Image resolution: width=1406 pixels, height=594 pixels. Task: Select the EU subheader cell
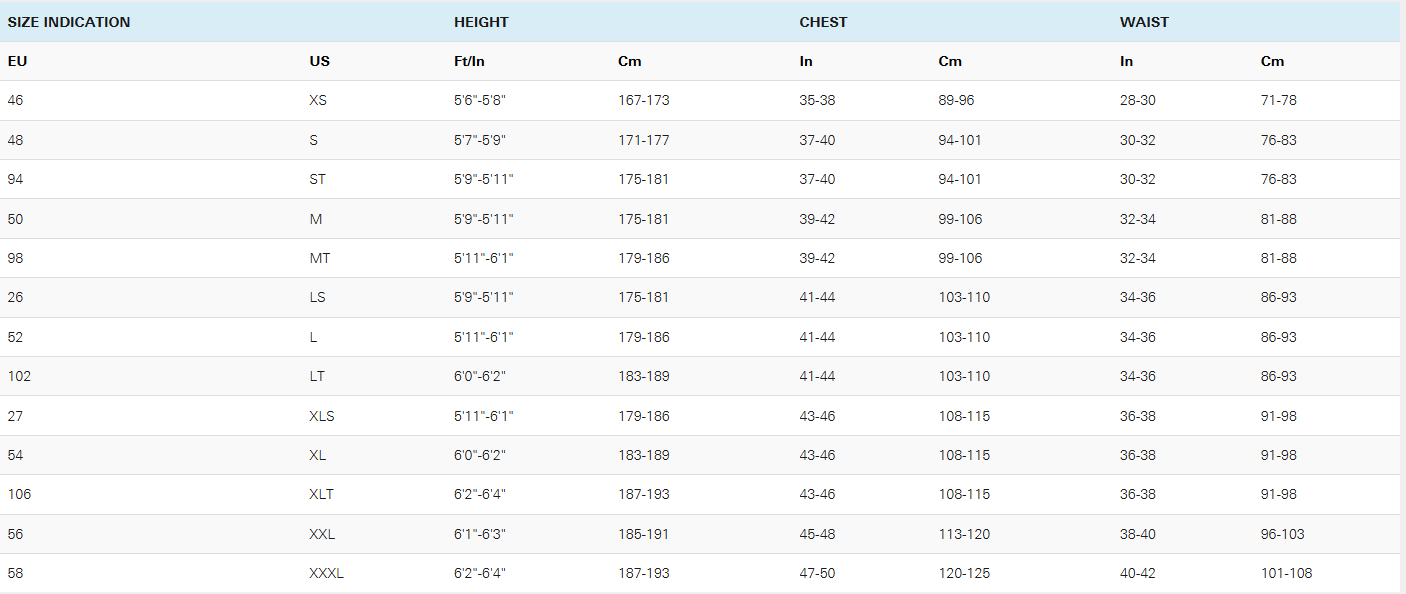17,61
